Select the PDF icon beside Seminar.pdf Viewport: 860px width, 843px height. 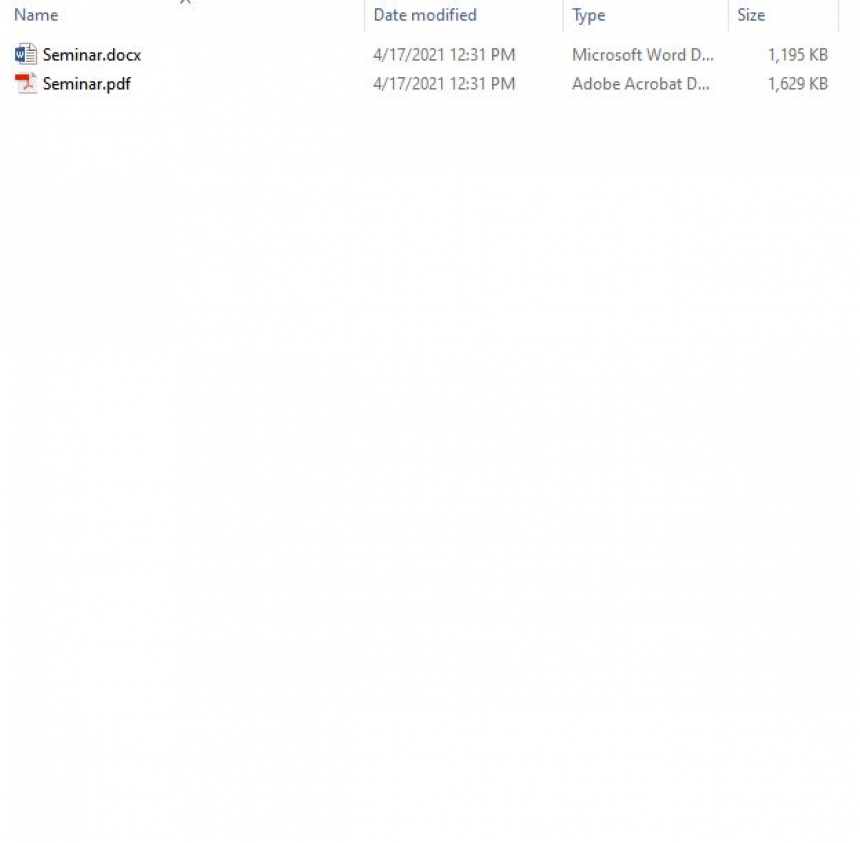click(x=25, y=83)
